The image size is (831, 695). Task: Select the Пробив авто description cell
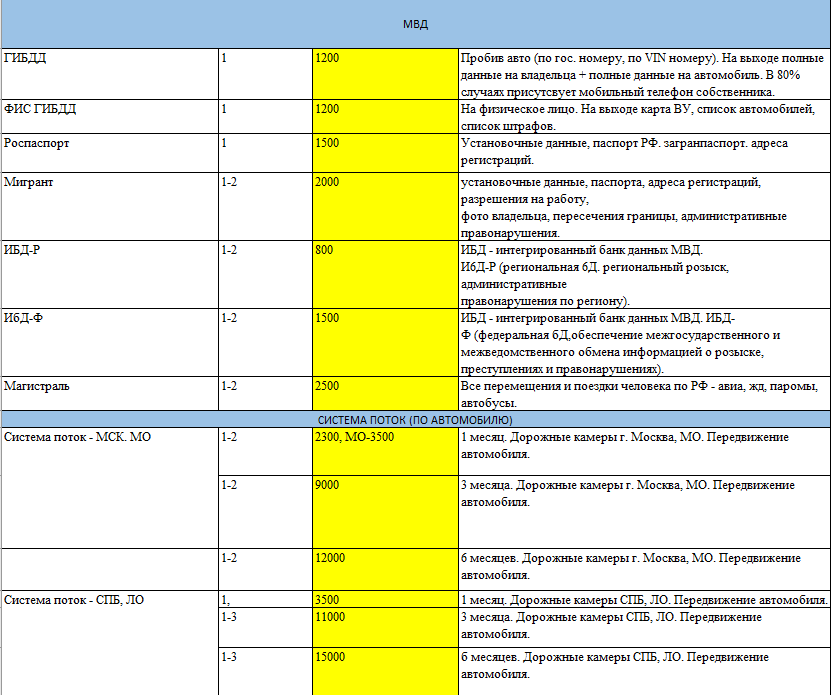[644, 74]
